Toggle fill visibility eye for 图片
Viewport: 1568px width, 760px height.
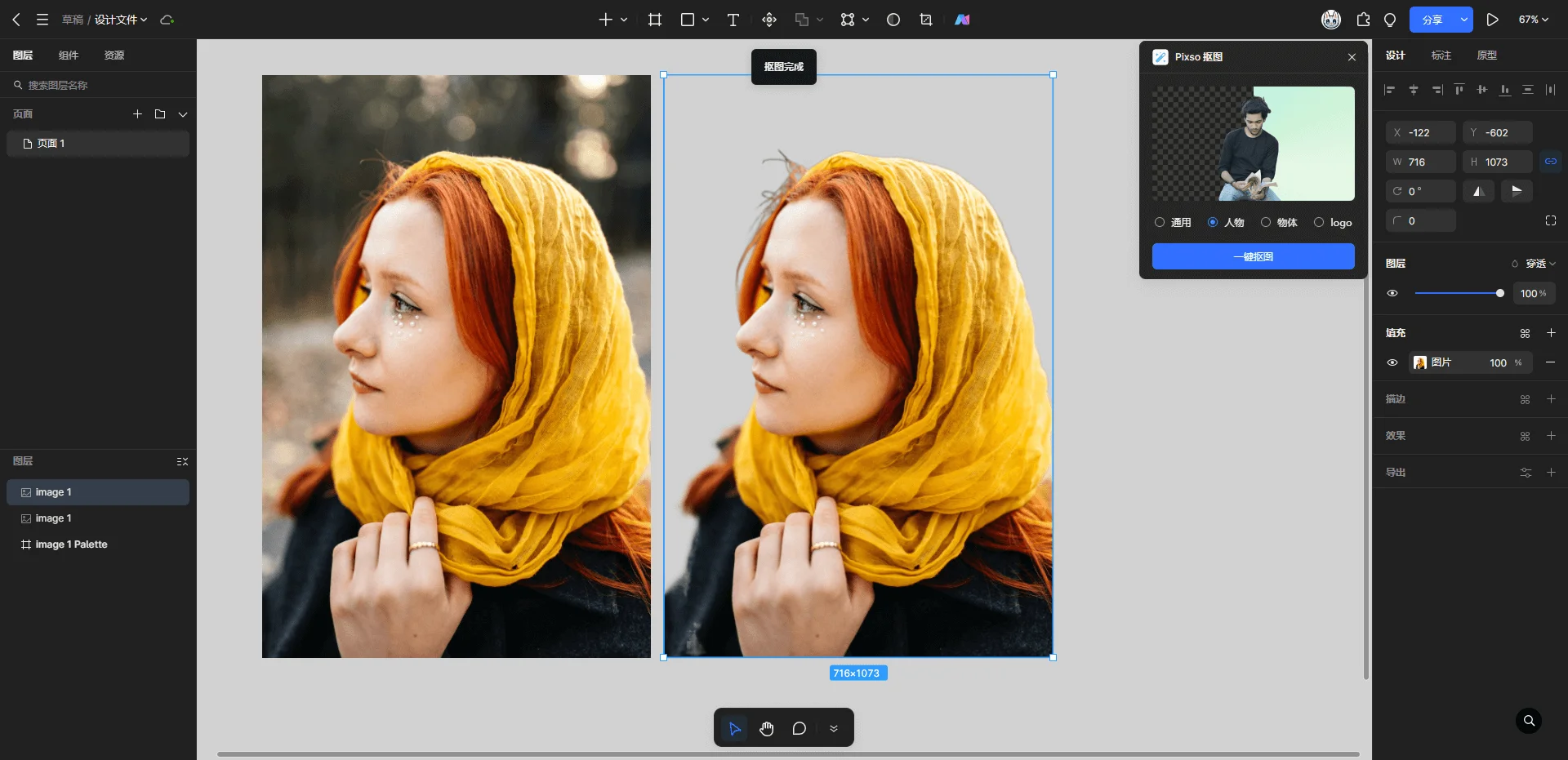coord(1392,362)
